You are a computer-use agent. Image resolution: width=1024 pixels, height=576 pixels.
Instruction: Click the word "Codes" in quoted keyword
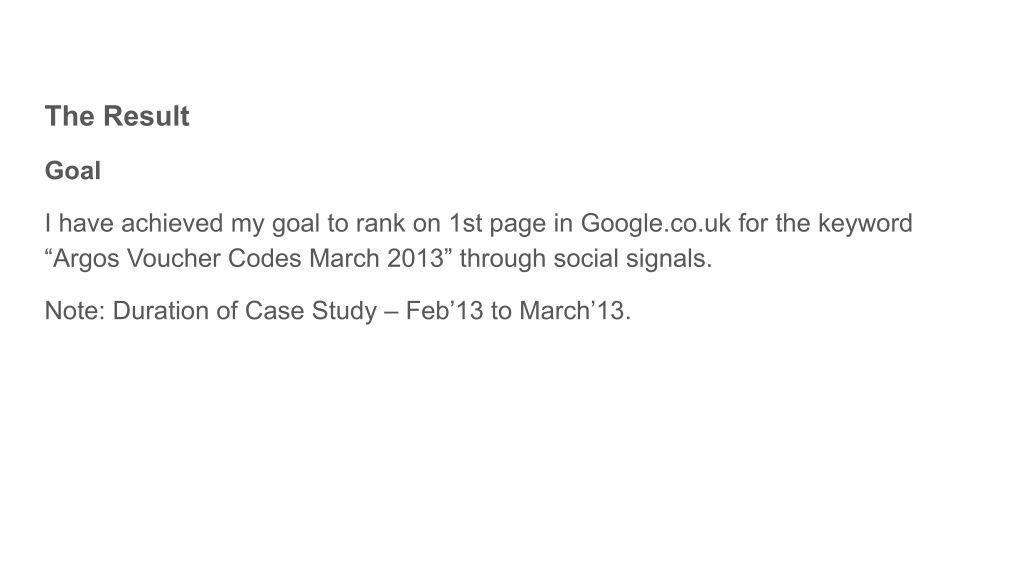click(265, 259)
